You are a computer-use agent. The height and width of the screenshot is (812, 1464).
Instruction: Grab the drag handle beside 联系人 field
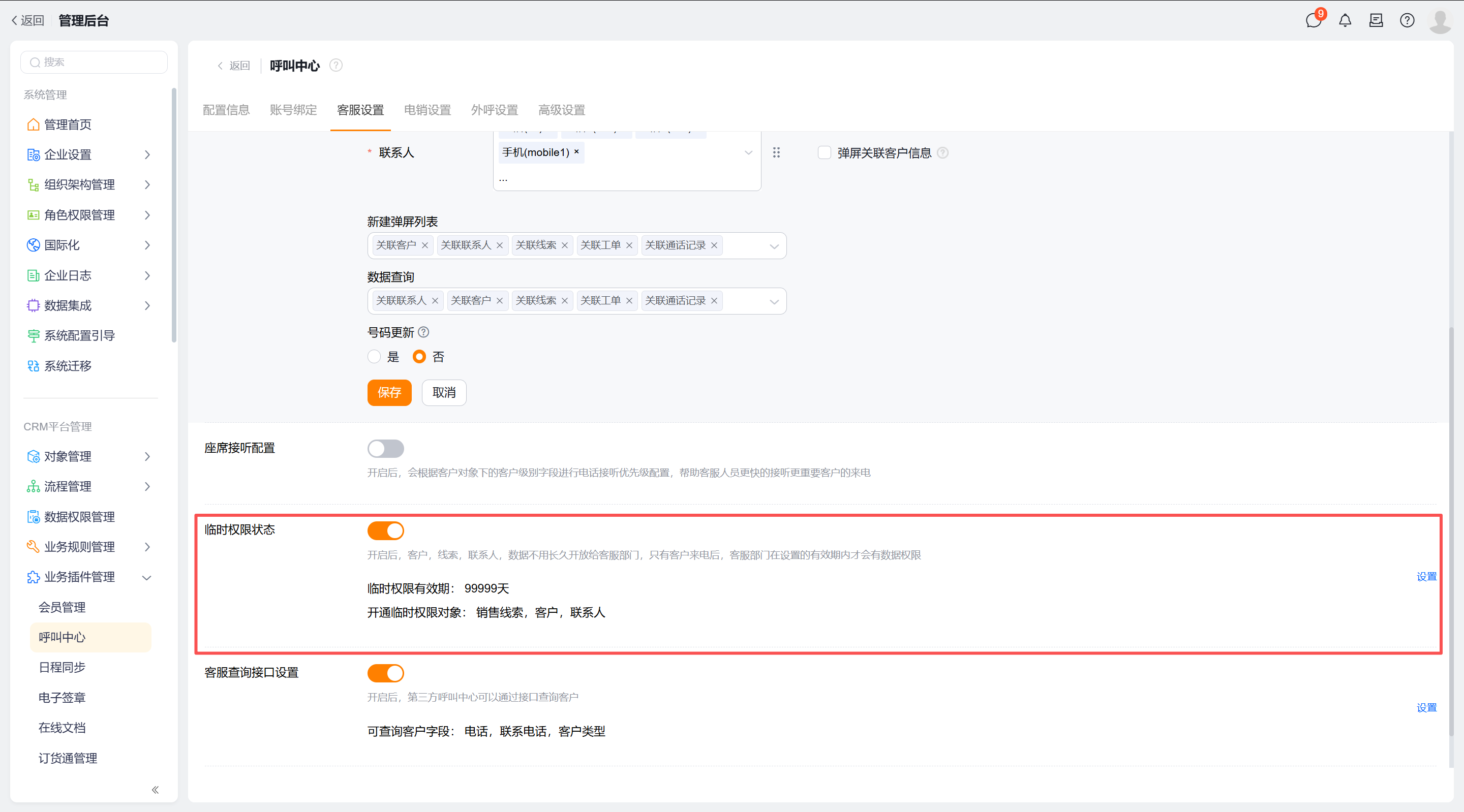pyautogui.click(x=776, y=152)
